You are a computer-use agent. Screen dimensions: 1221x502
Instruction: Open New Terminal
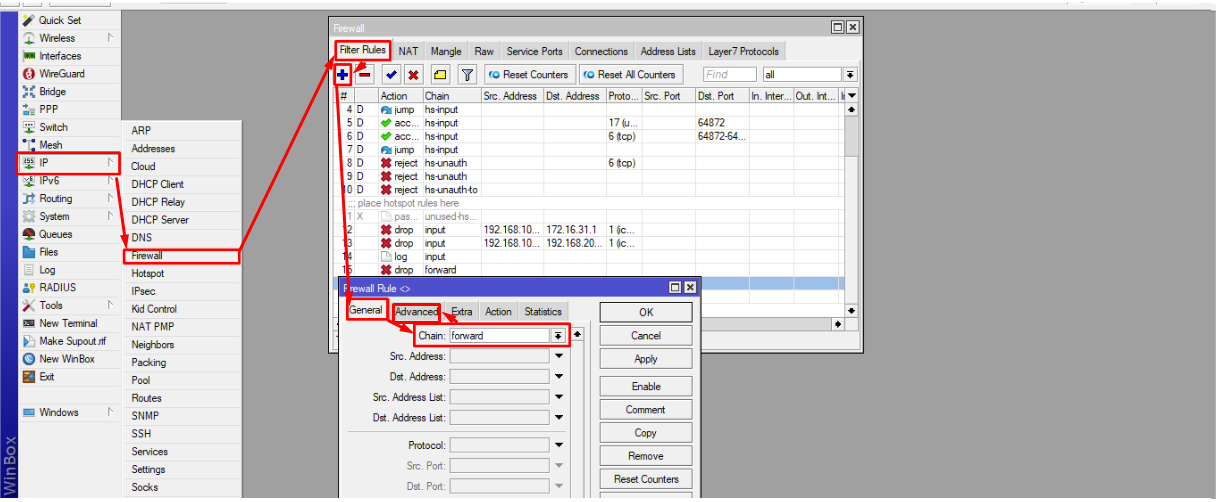pyautogui.click(x=68, y=323)
